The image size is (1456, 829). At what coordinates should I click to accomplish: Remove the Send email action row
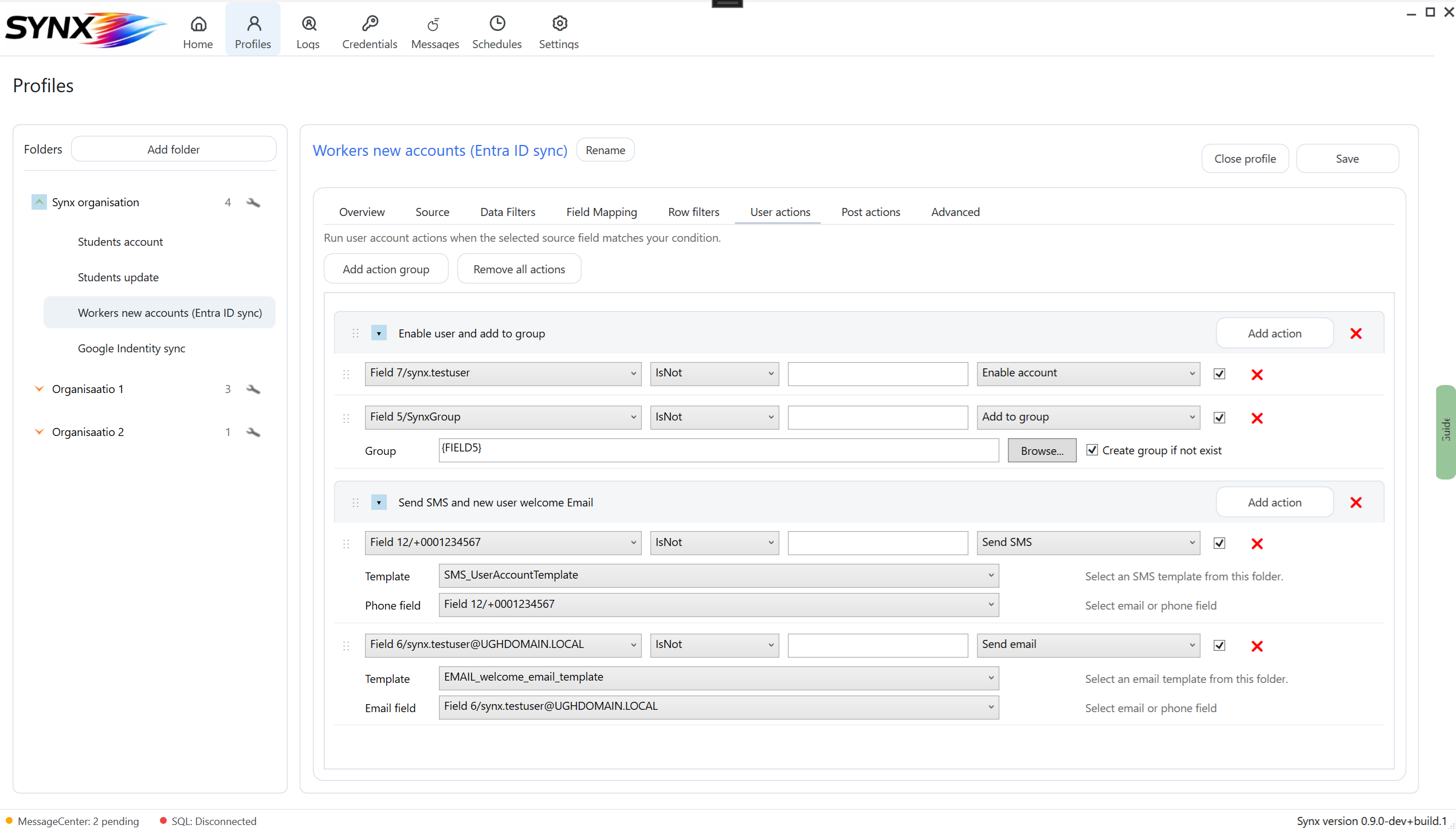[x=1257, y=646]
